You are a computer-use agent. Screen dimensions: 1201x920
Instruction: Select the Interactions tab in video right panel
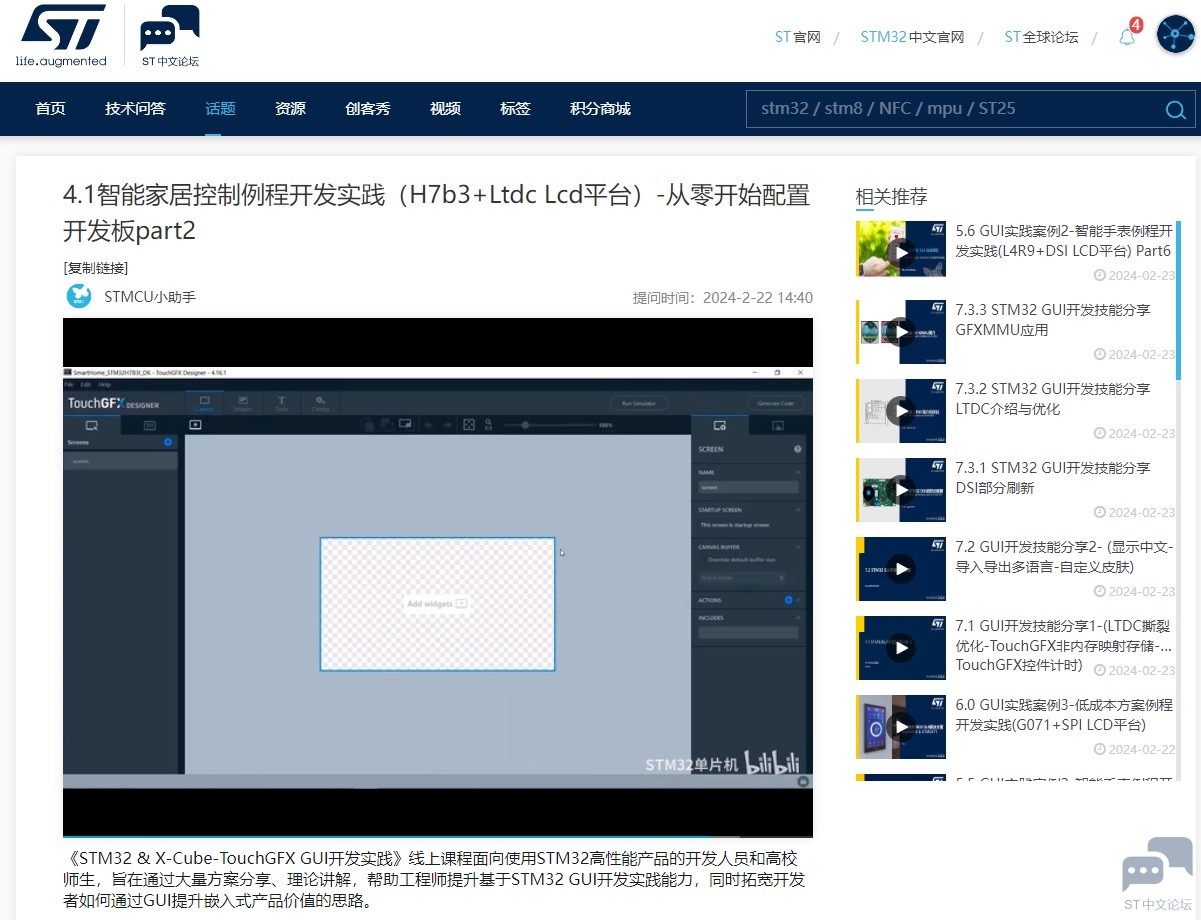(x=777, y=425)
